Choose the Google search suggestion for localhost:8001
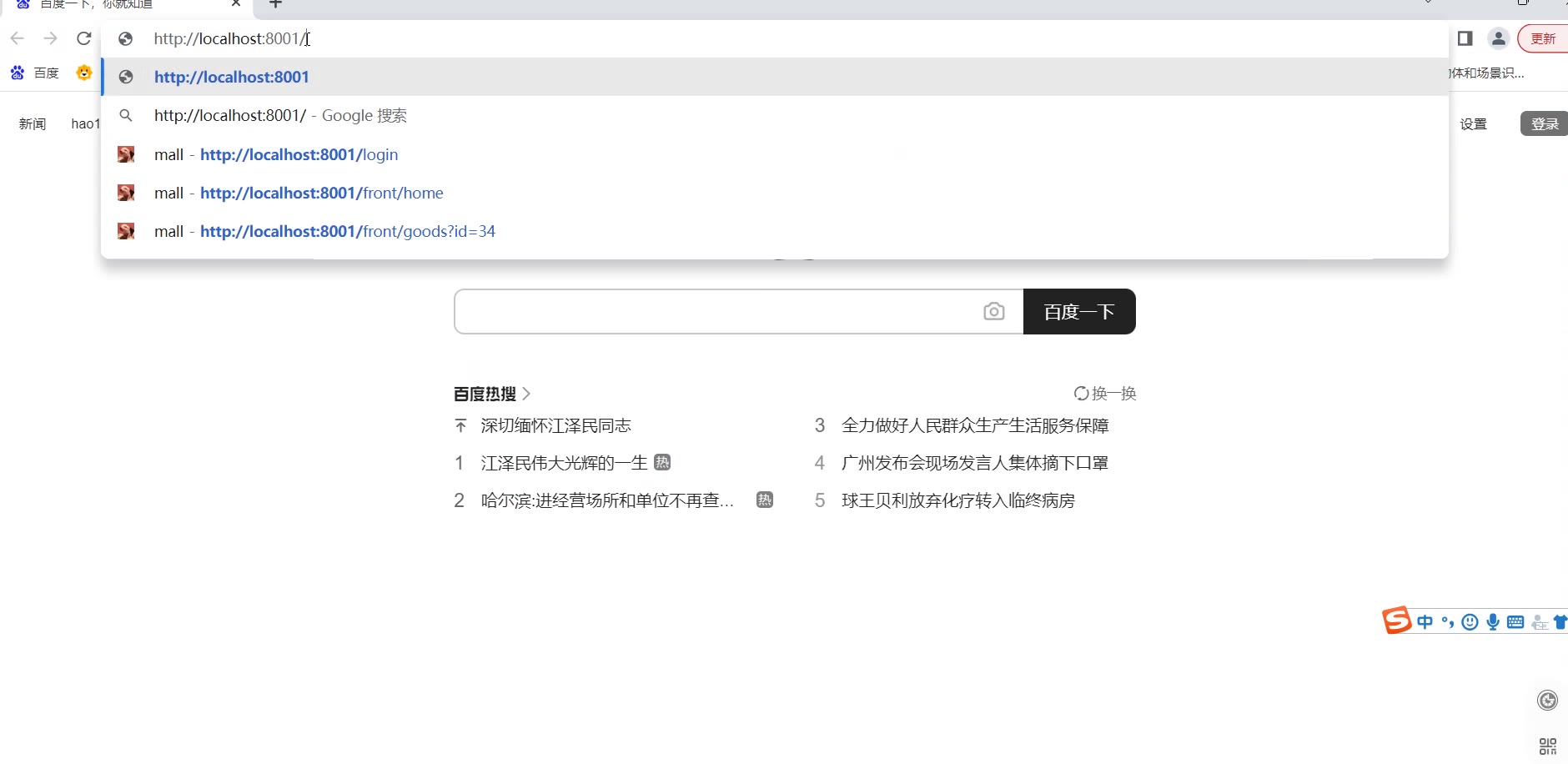 point(775,115)
